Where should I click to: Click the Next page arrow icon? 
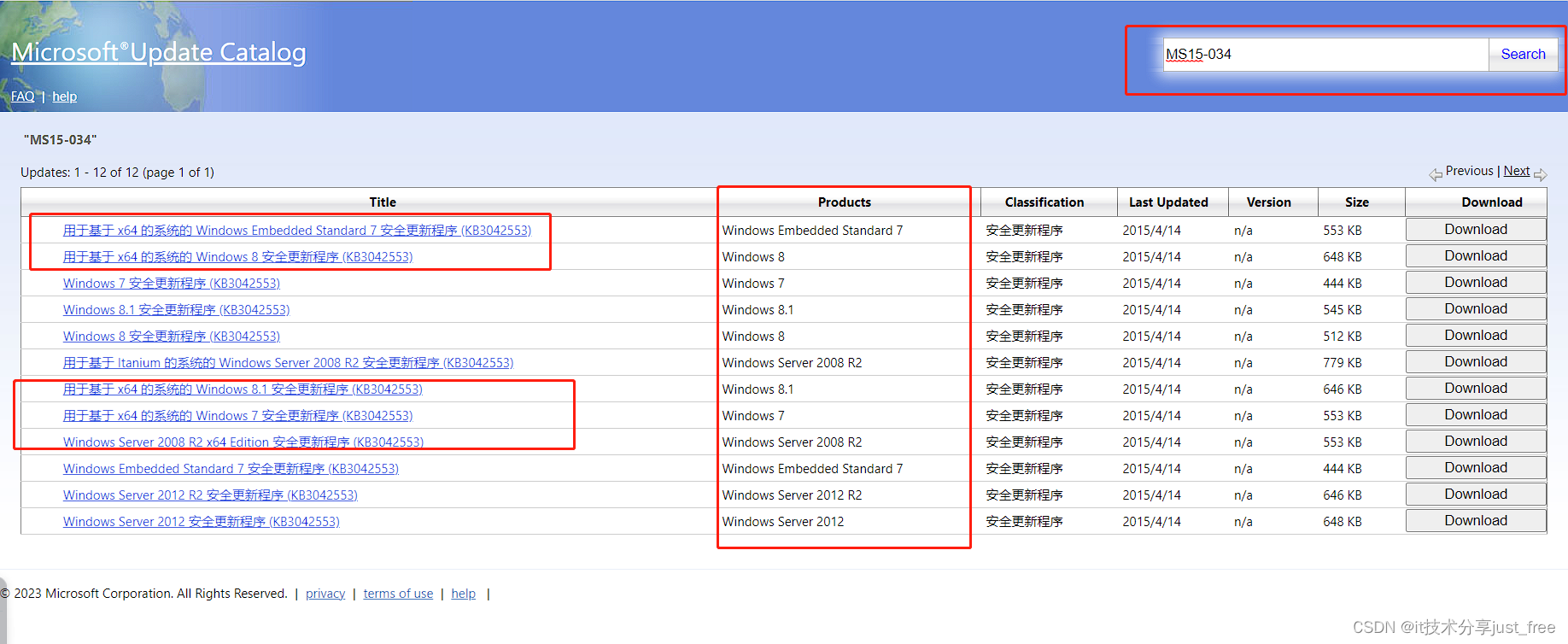coord(1540,174)
